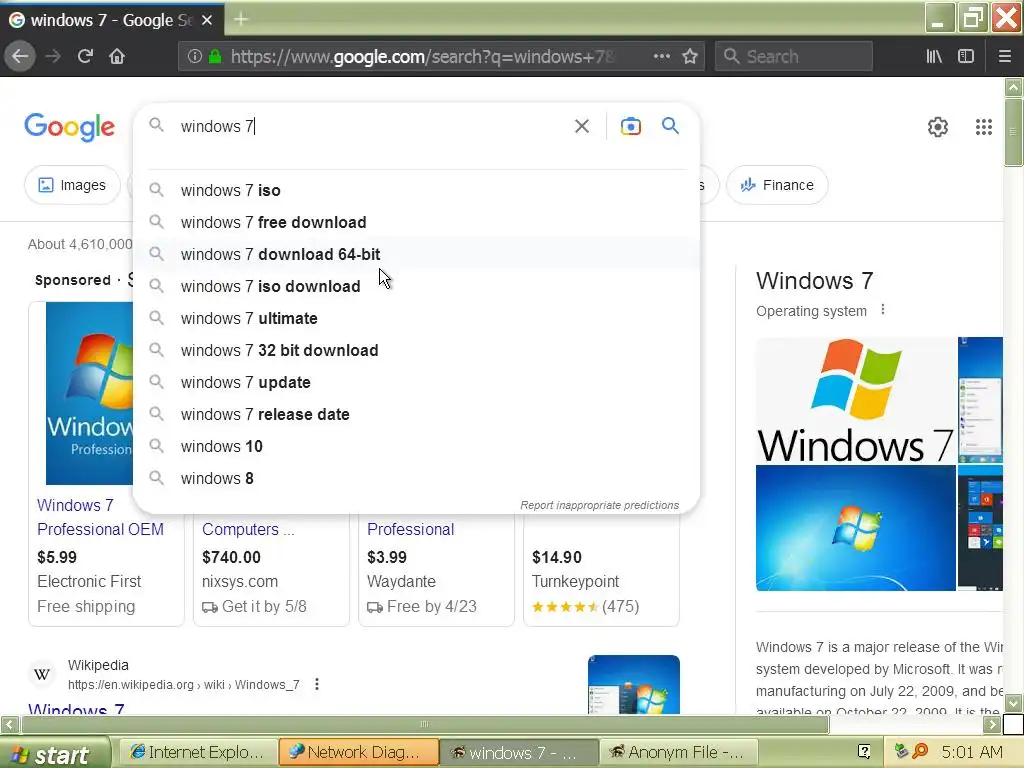The width and height of the screenshot is (1024, 768).
Task: Switch to Internet Explorer taskbar item
Action: pyautogui.click(x=197, y=752)
